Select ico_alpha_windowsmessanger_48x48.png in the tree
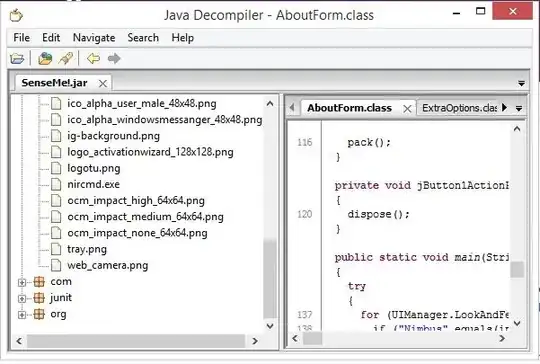Viewport: 540px width, 364px height. tap(165, 119)
